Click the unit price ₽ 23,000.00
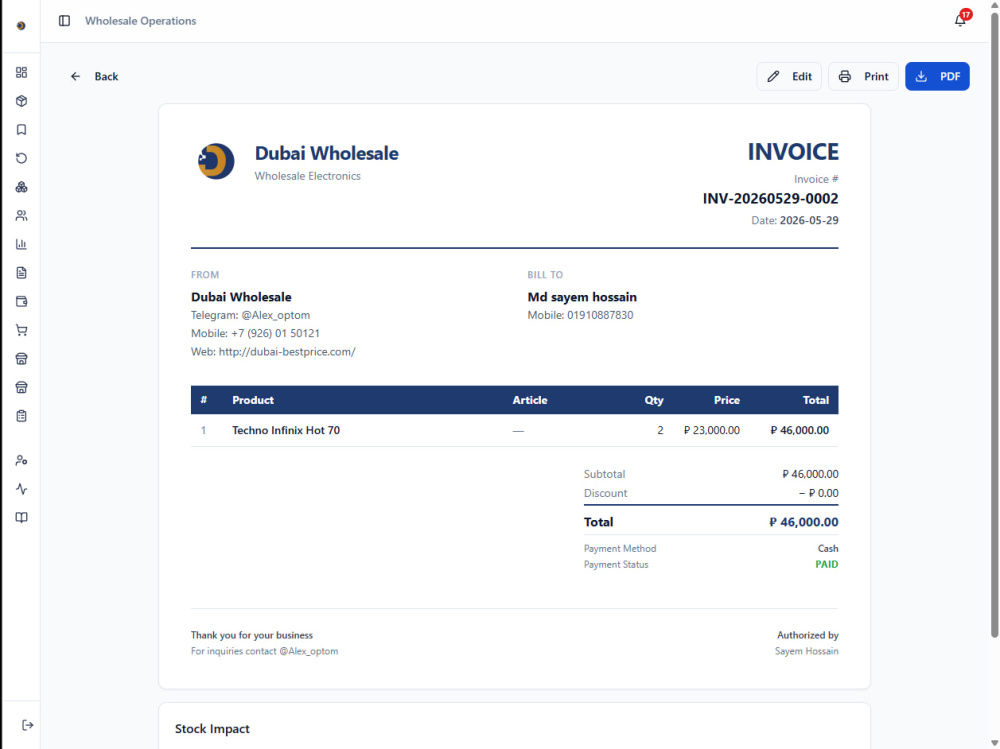The image size is (1000, 749). coord(712,431)
